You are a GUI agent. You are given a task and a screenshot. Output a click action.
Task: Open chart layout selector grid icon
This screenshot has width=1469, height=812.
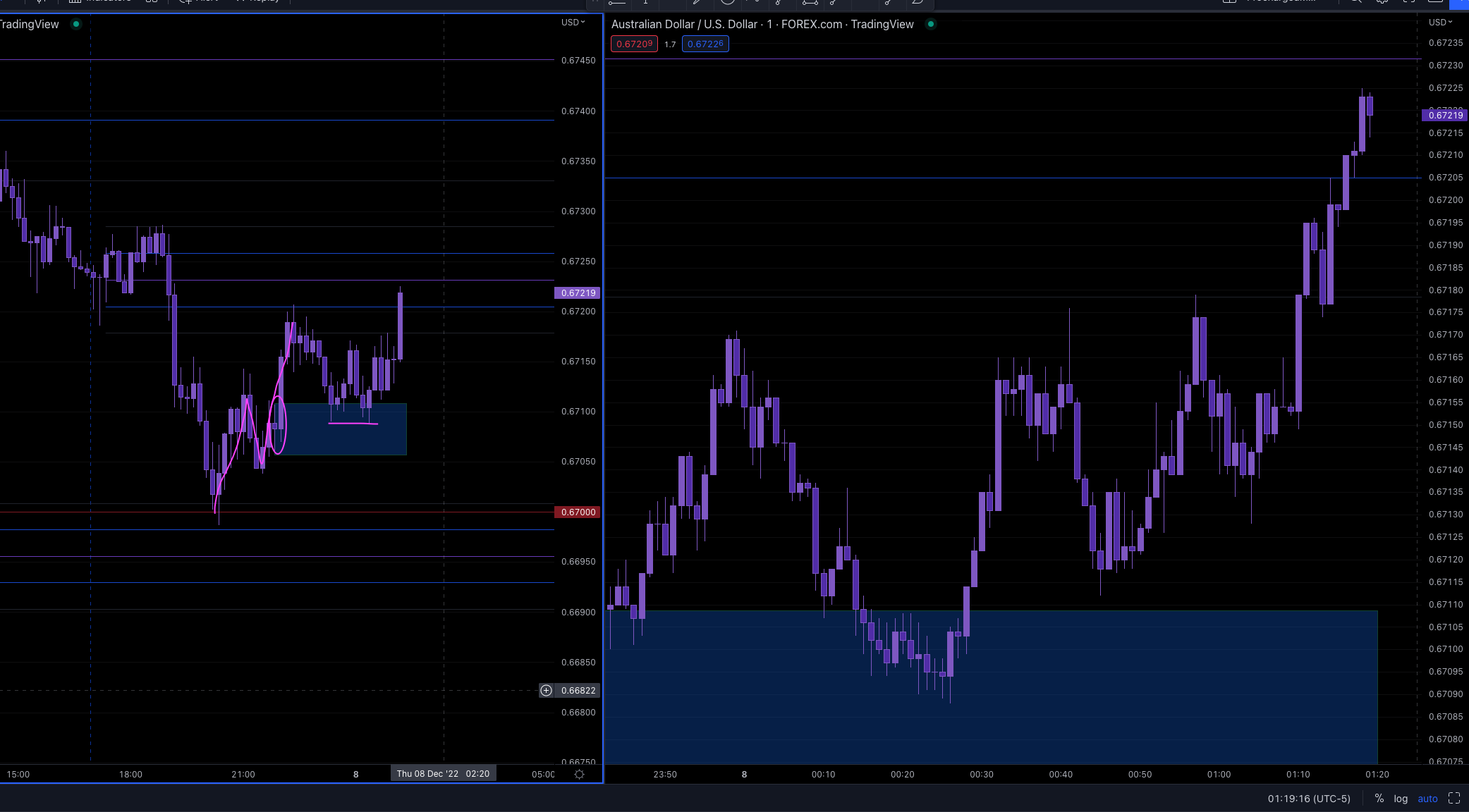pos(151,1)
